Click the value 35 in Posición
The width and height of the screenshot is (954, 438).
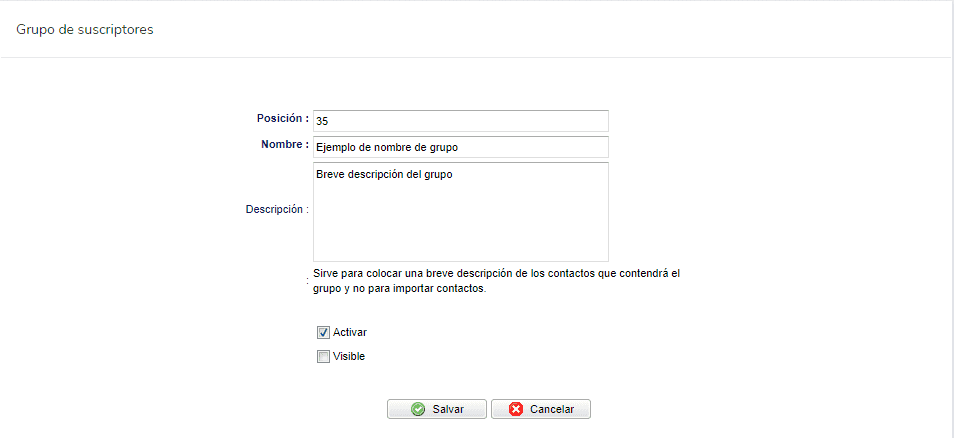pos(322,122)
